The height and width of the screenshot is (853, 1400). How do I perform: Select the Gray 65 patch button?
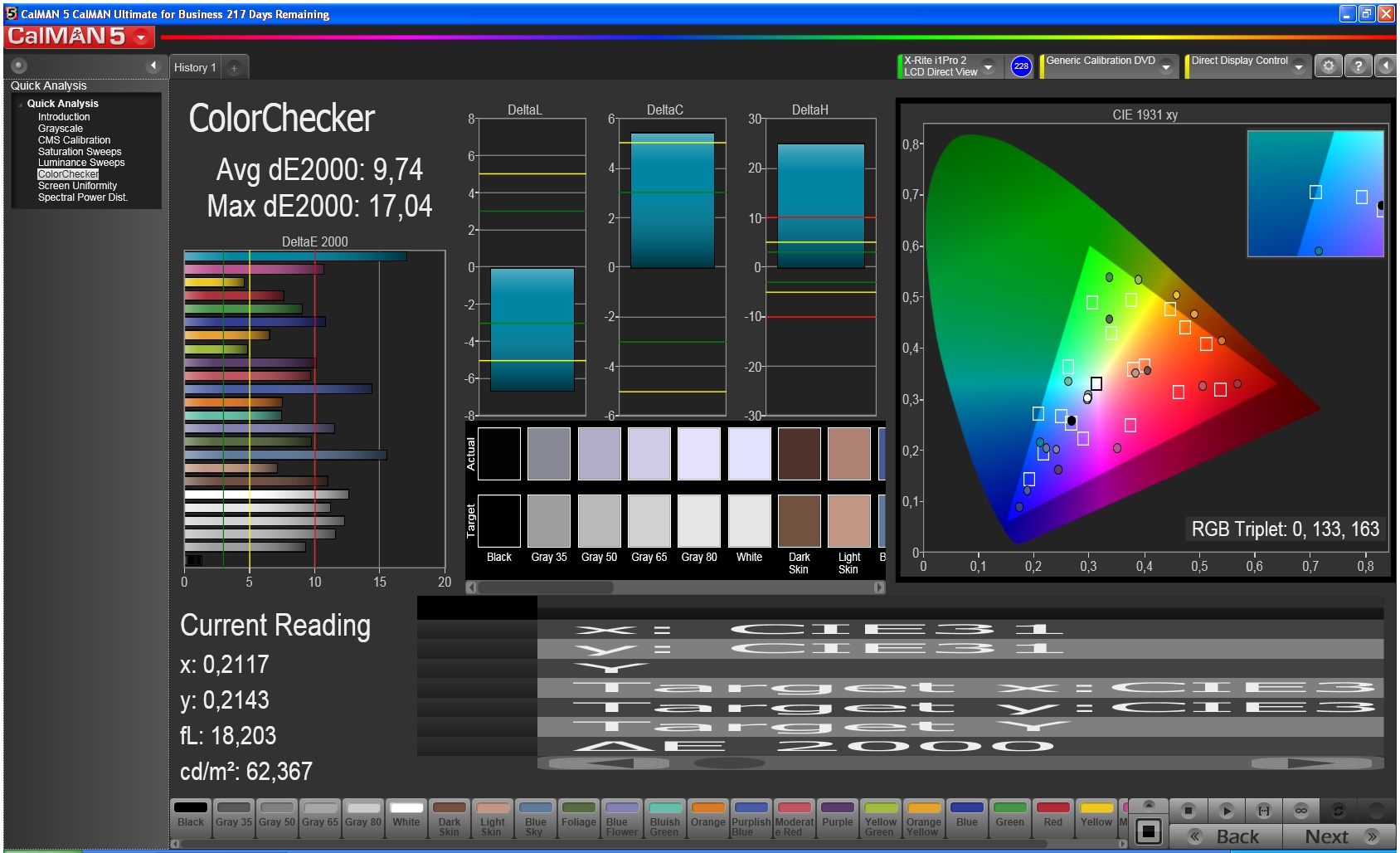[x=320, y=819]
